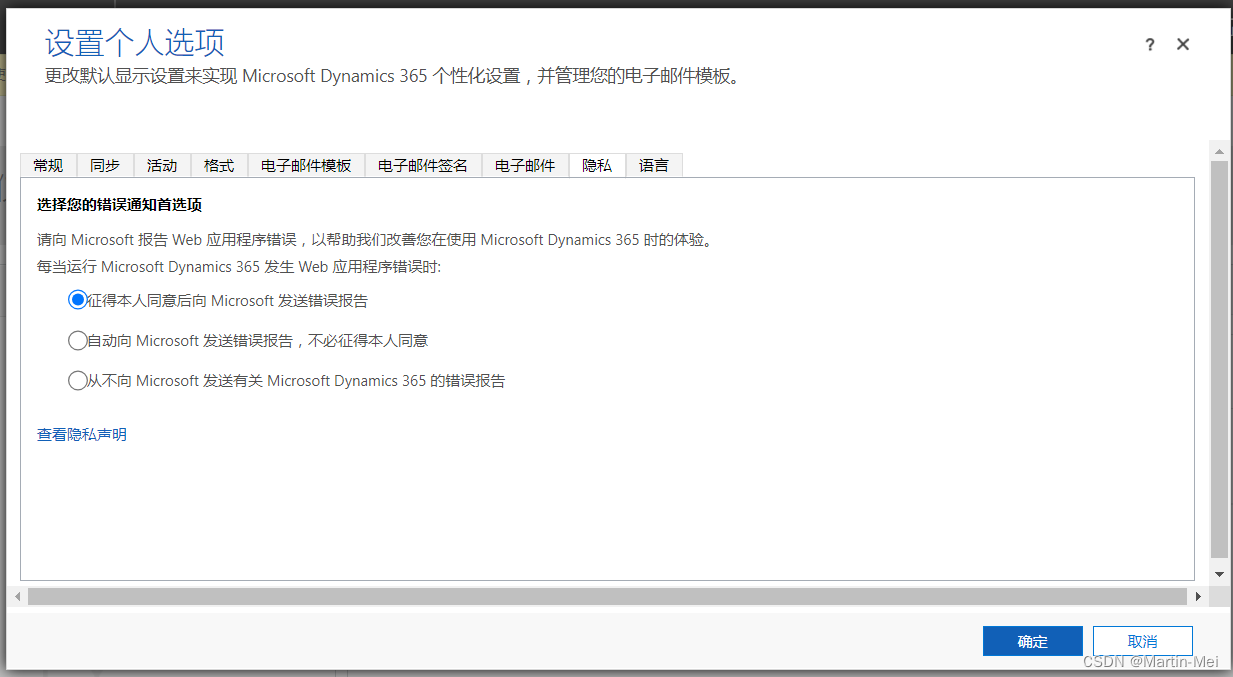
Task: Confirm with the 确定 button
Action: [x=1033, y=641]
